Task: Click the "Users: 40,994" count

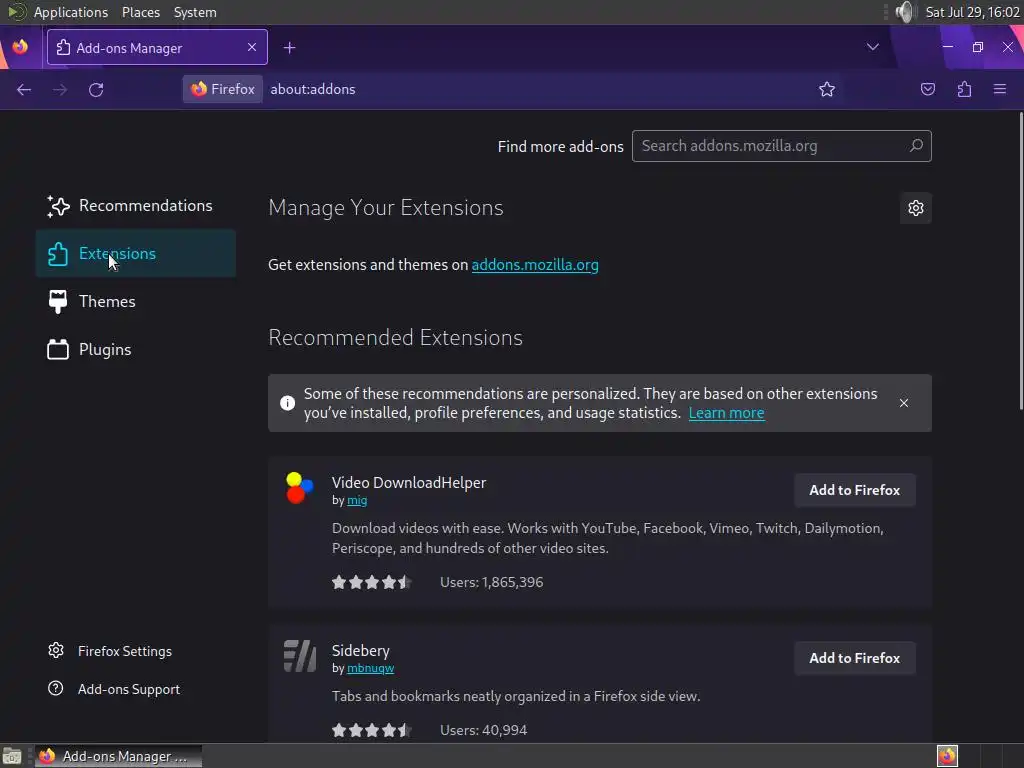Action: tap(483, 730)
